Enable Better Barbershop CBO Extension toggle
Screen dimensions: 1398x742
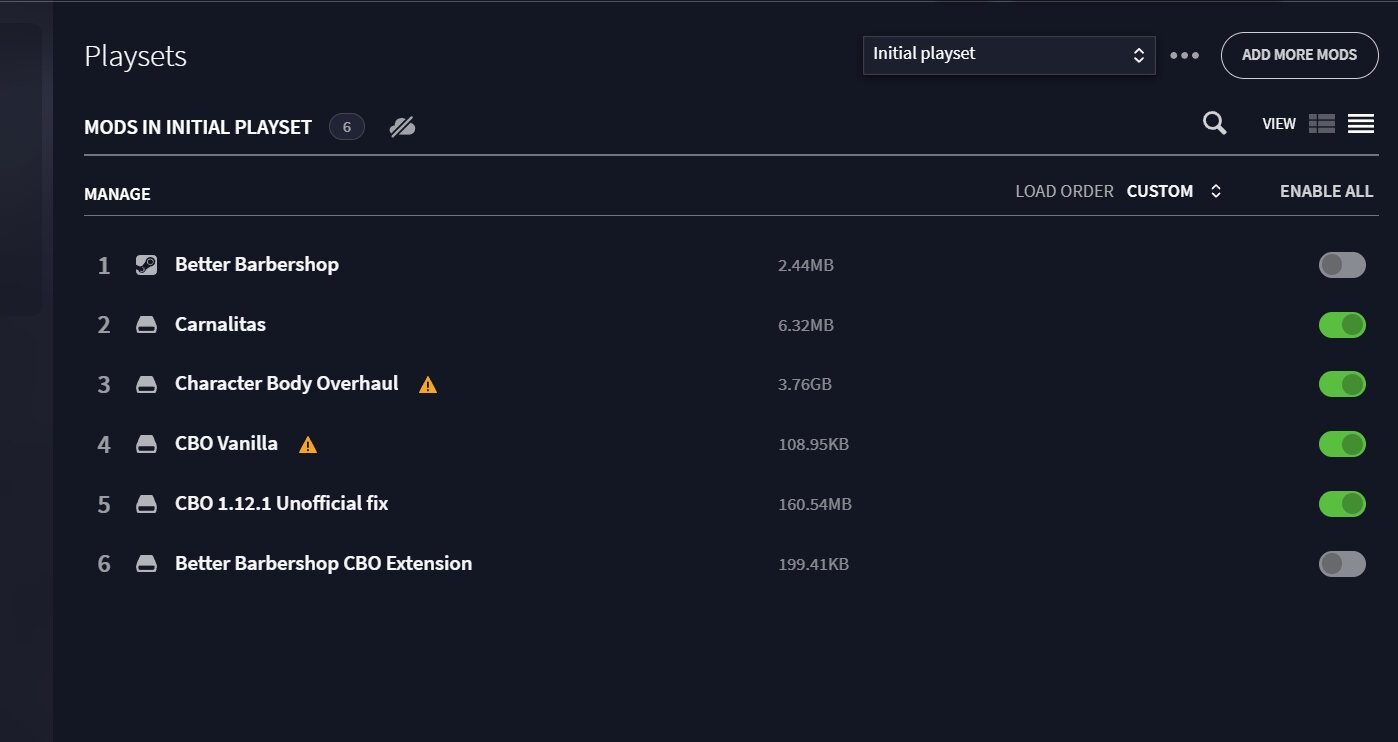1342,564
